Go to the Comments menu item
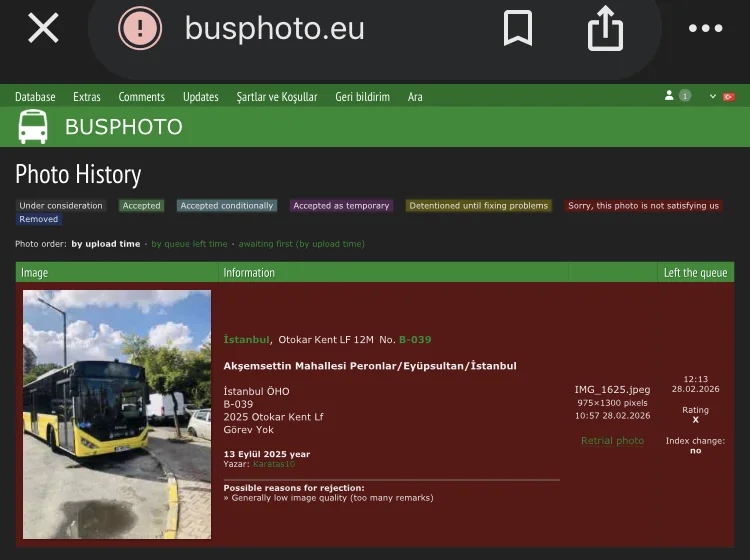The image size is (750, 560). (141, 97)
